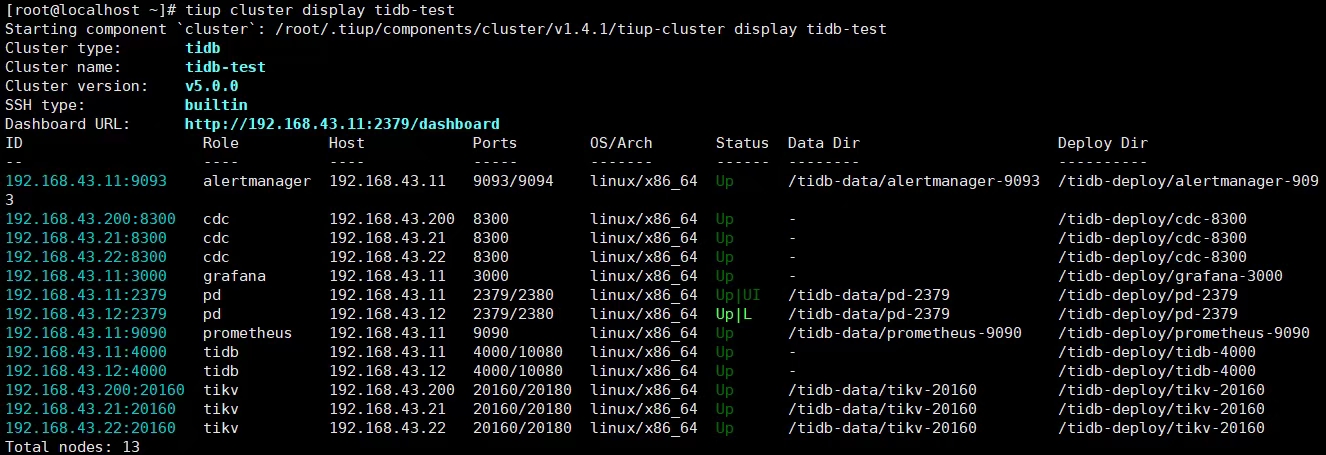Click ports value 3000 in grafana row
The image size is (1326, 455).
[491, 276]
